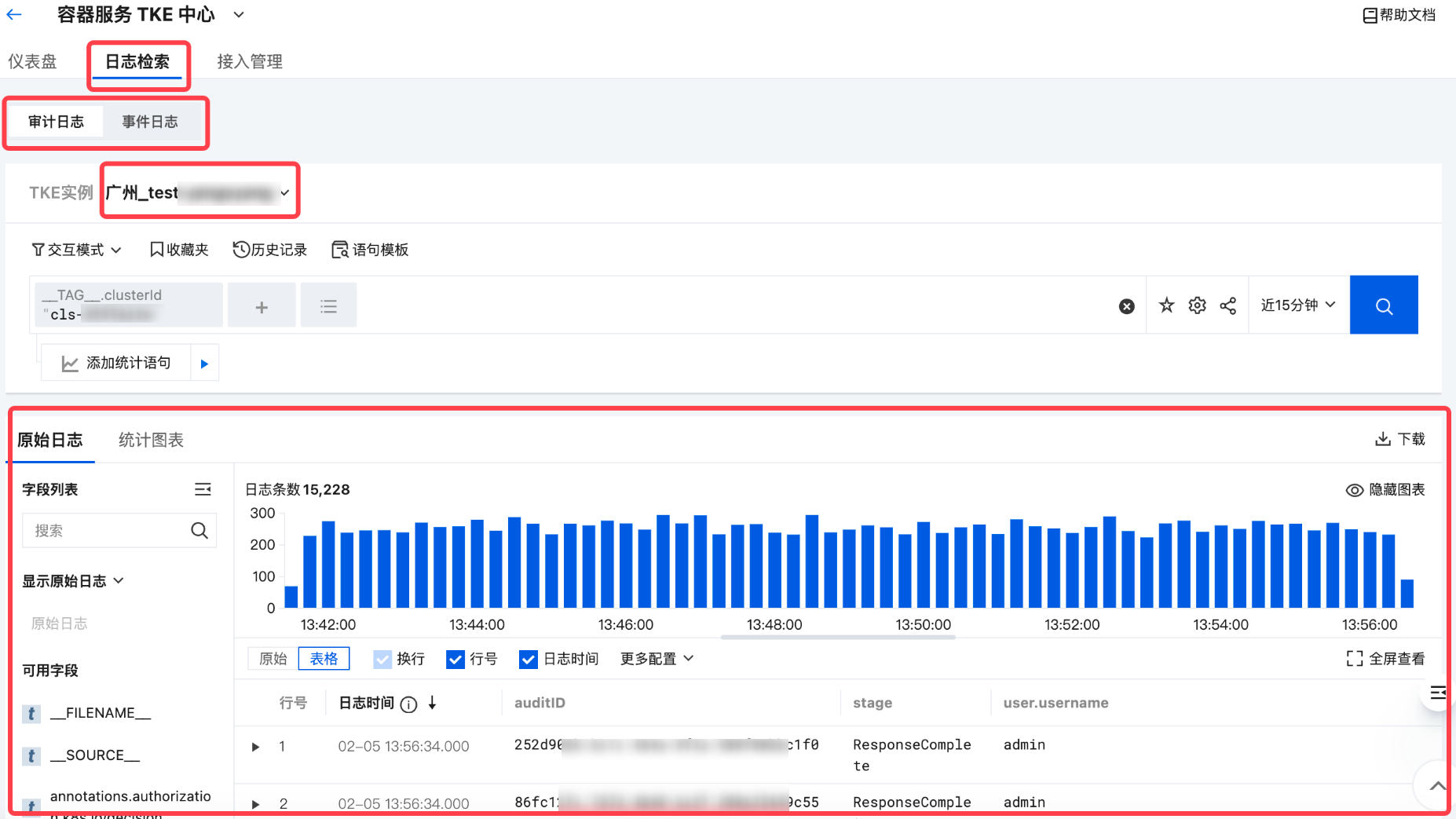This screenshot has width=1456, height=819.
Task: Expand log row 1 details
Action: [x=255, y=747]
